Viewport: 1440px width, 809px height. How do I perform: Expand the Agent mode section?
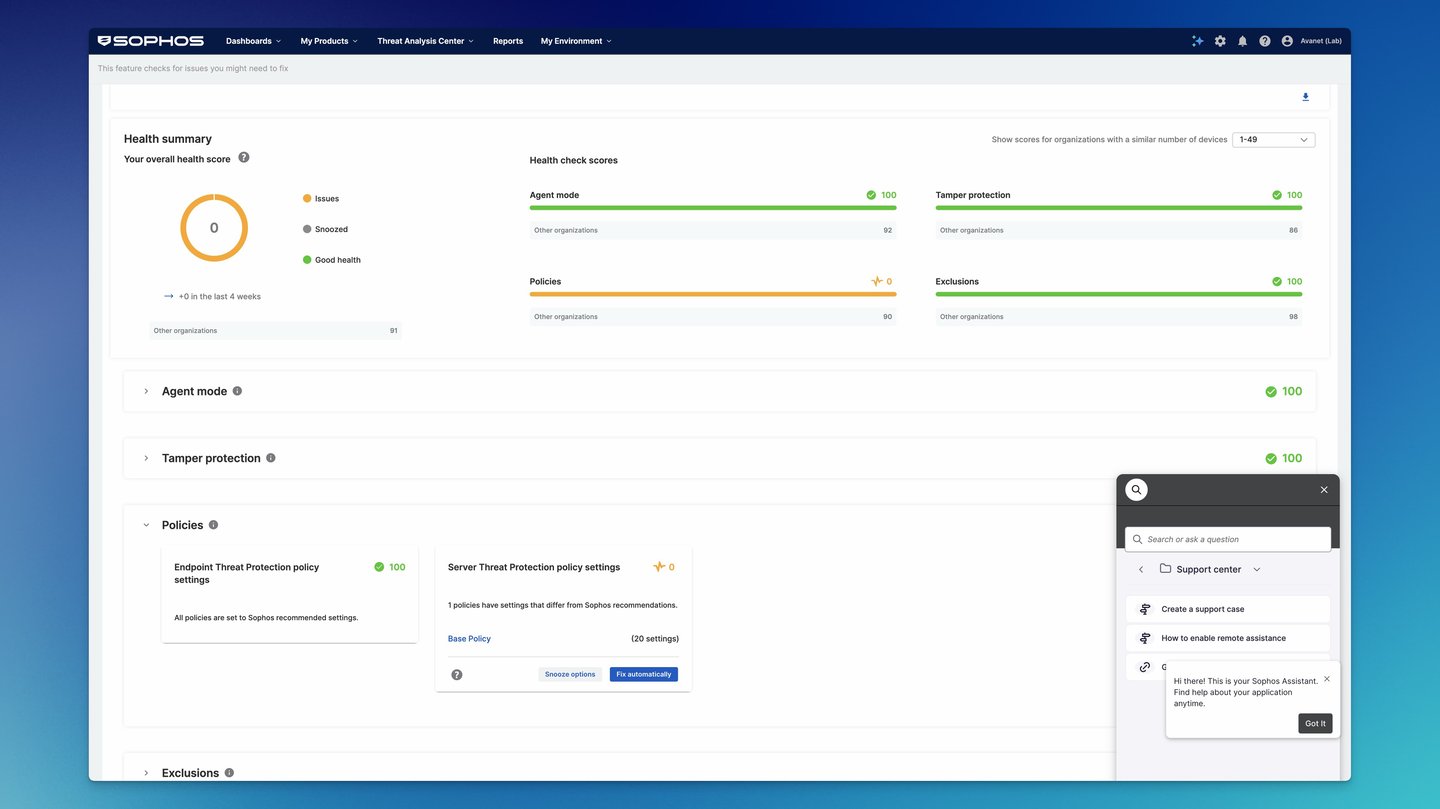146,391
